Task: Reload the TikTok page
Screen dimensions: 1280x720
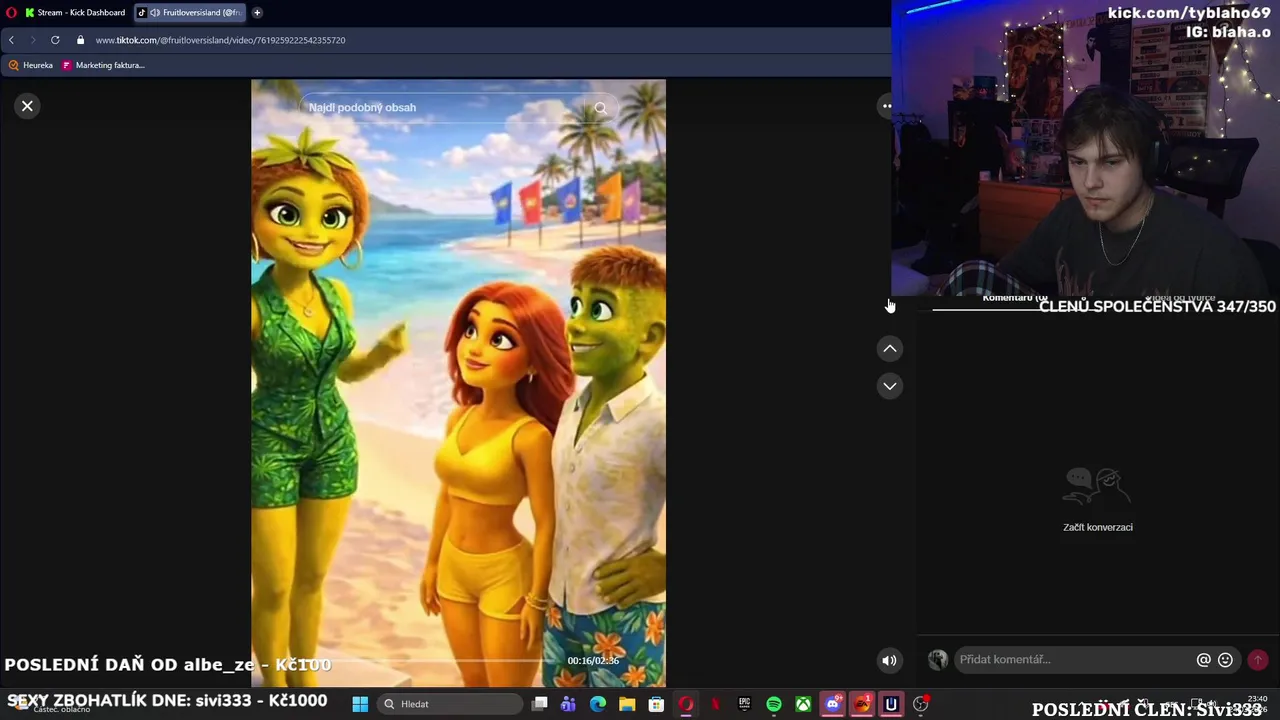Action: coord(55,40)
